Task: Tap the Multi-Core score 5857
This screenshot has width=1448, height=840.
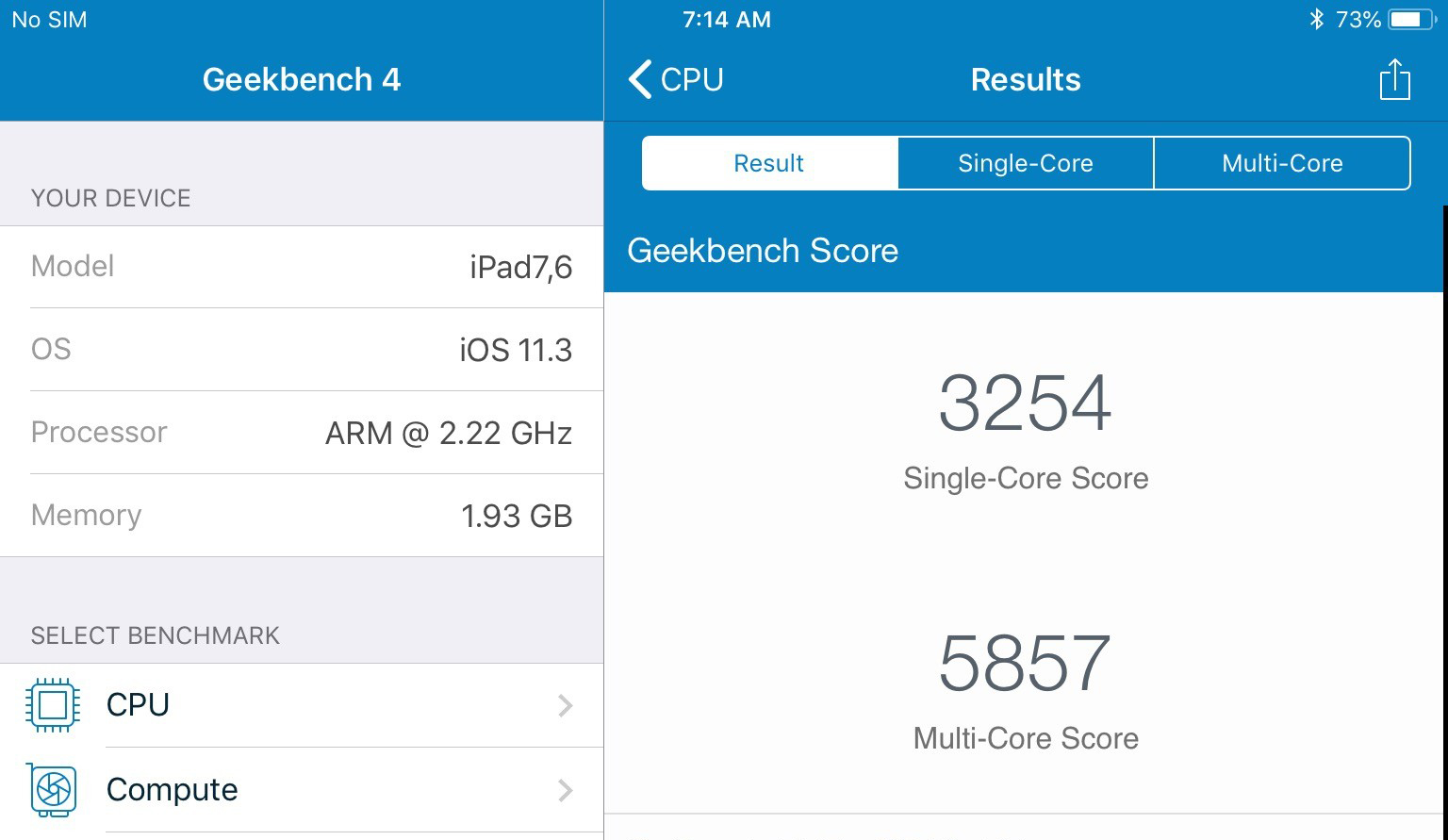Action: 1026,664
